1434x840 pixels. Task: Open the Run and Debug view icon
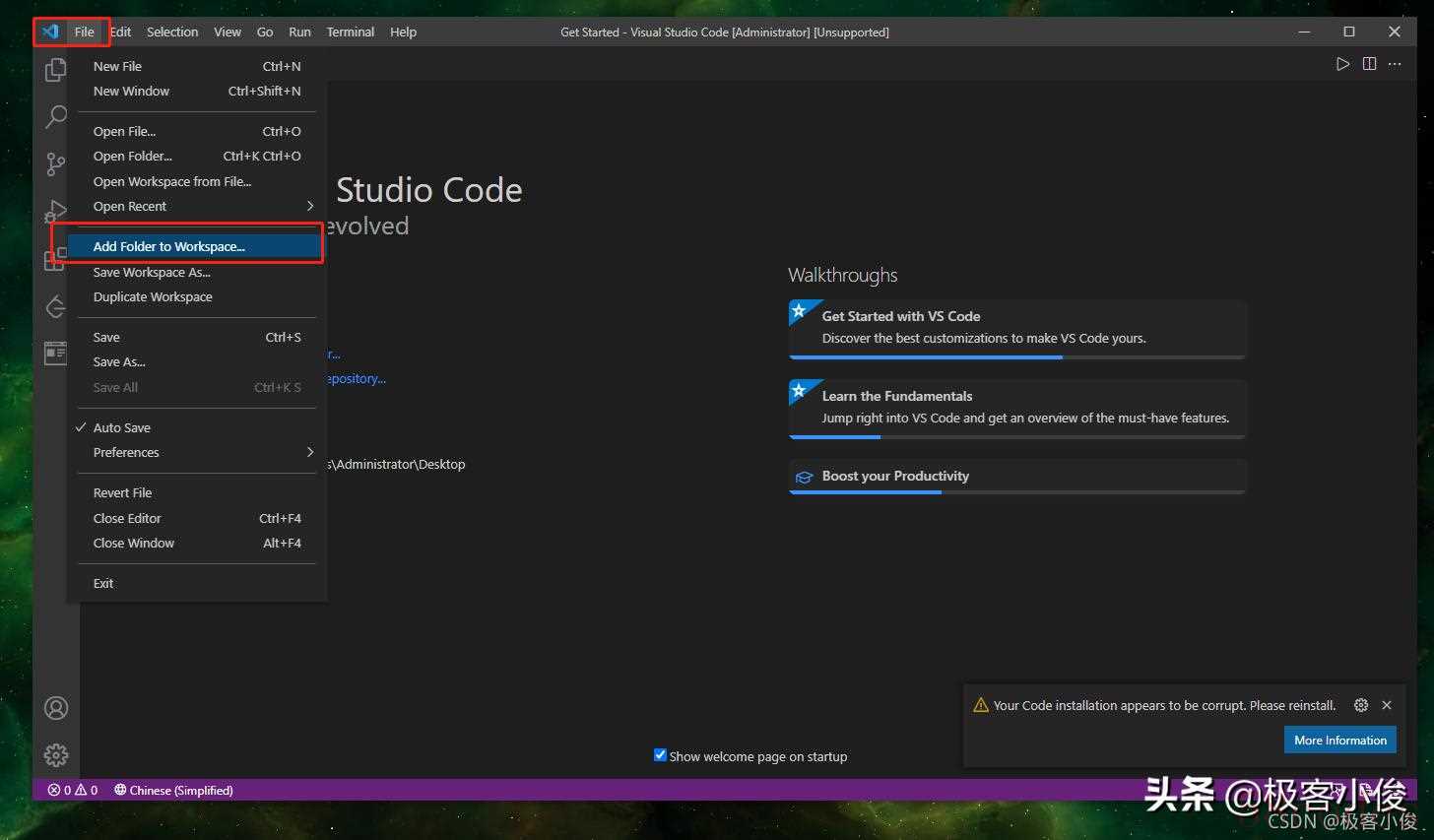tap(56, 211)
